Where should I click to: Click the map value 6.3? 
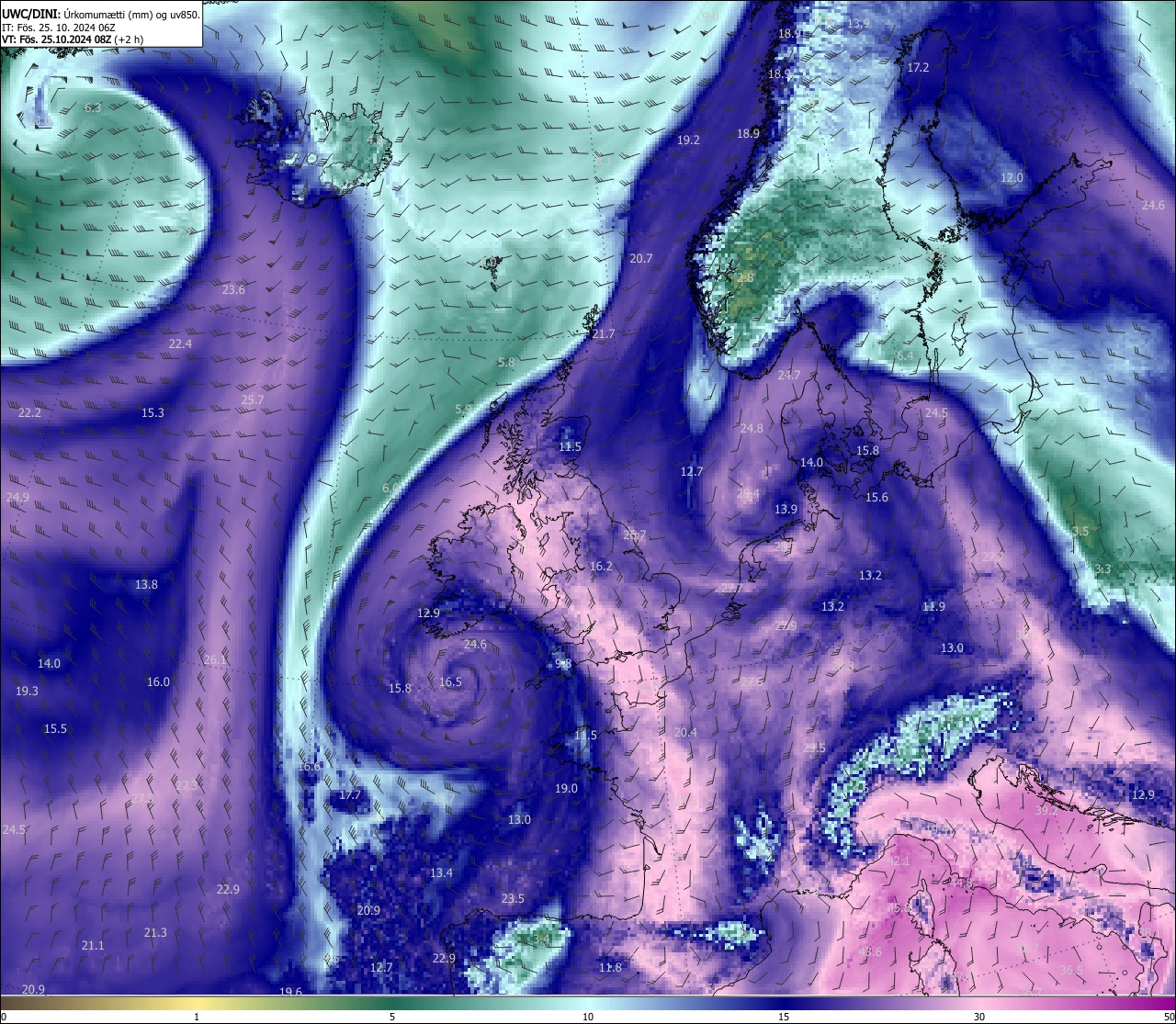(93, 107)
